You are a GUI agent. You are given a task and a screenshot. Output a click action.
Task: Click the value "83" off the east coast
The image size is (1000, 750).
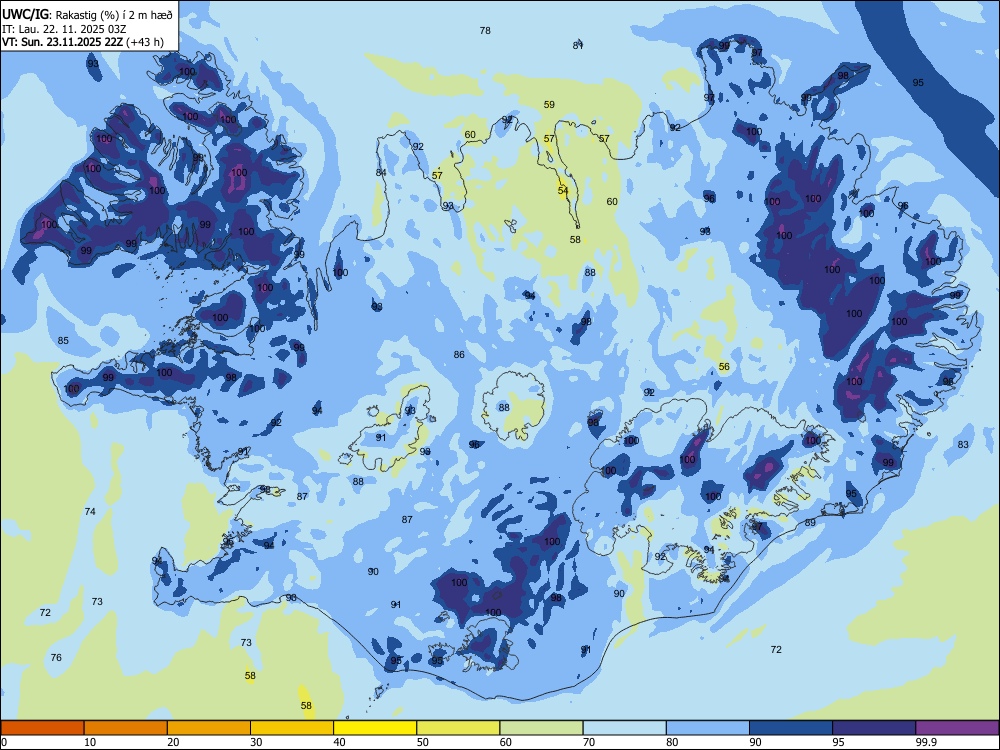click(963, 445)
